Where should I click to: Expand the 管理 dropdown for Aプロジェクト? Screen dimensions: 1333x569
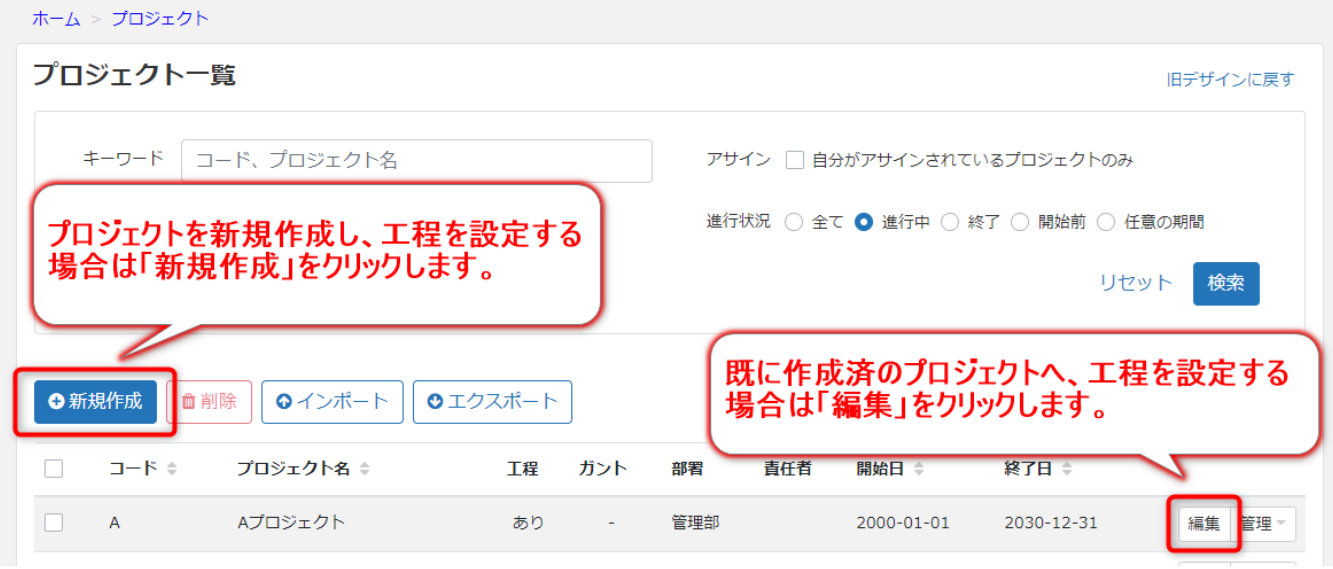(1264, 523)
